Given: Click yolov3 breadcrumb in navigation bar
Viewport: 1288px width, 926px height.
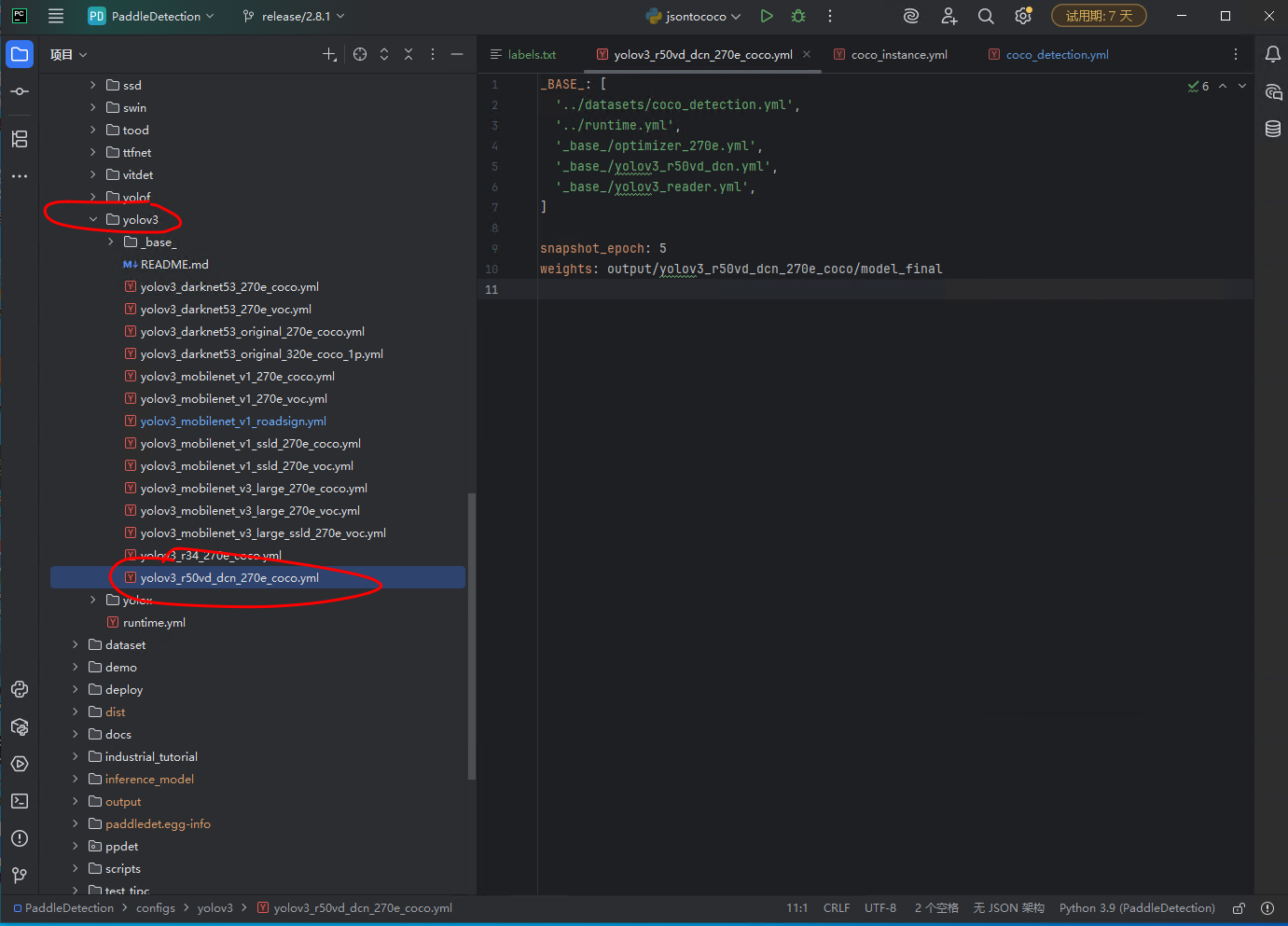Looking at the screenshot, I should tap(215, 908).
